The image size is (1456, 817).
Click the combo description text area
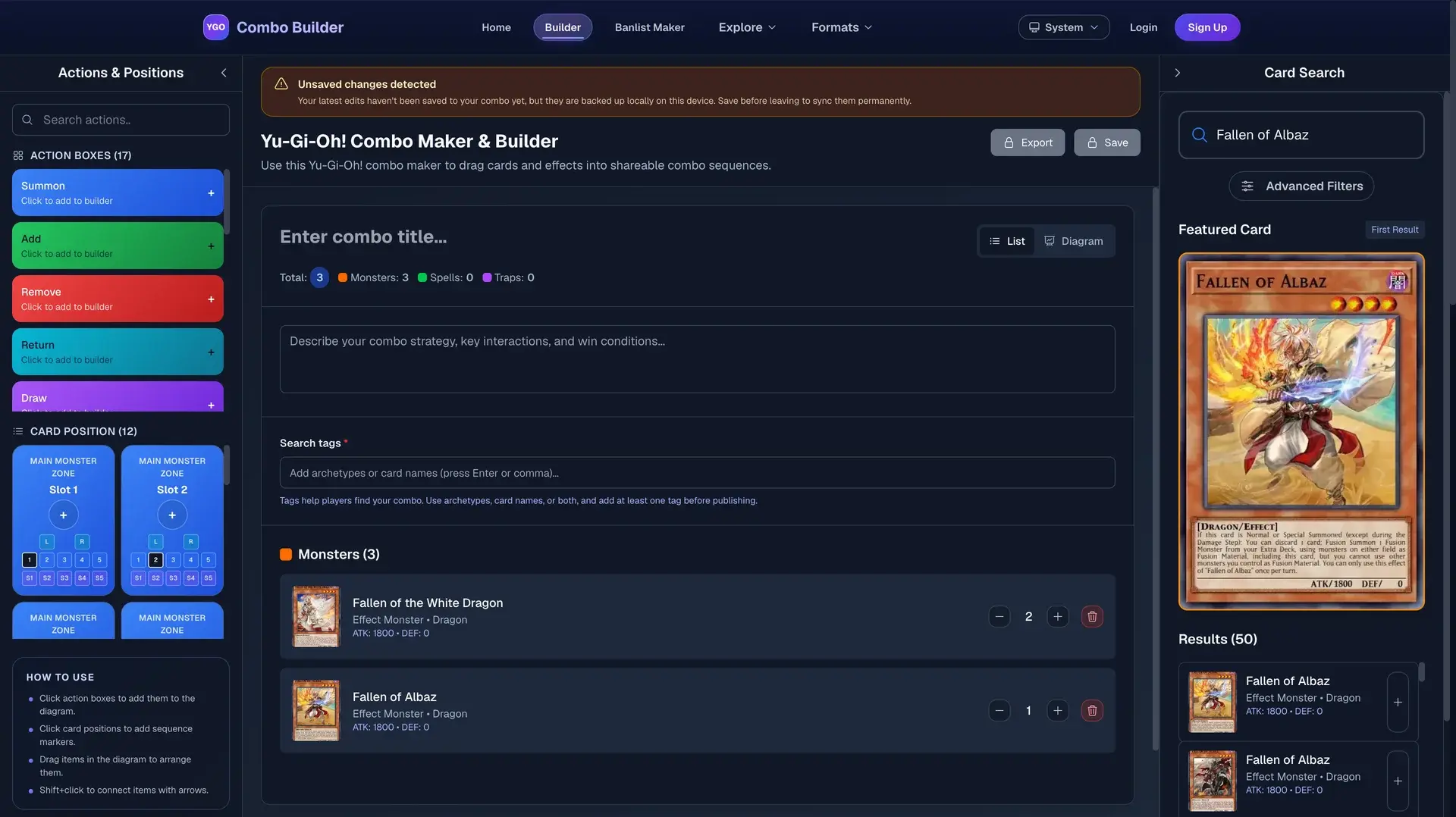697,359
